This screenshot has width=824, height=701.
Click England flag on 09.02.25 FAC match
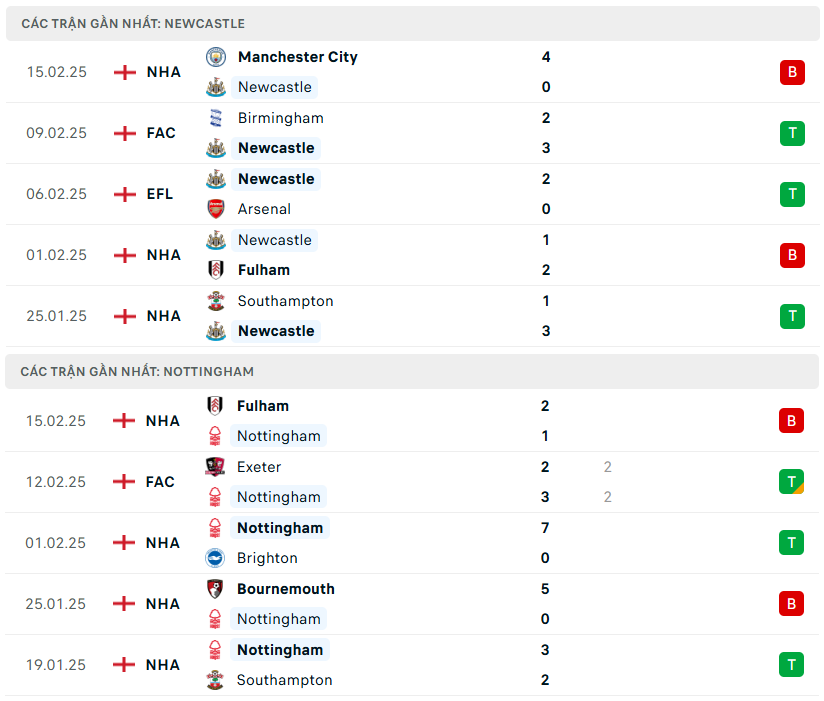tap(124, 133)
